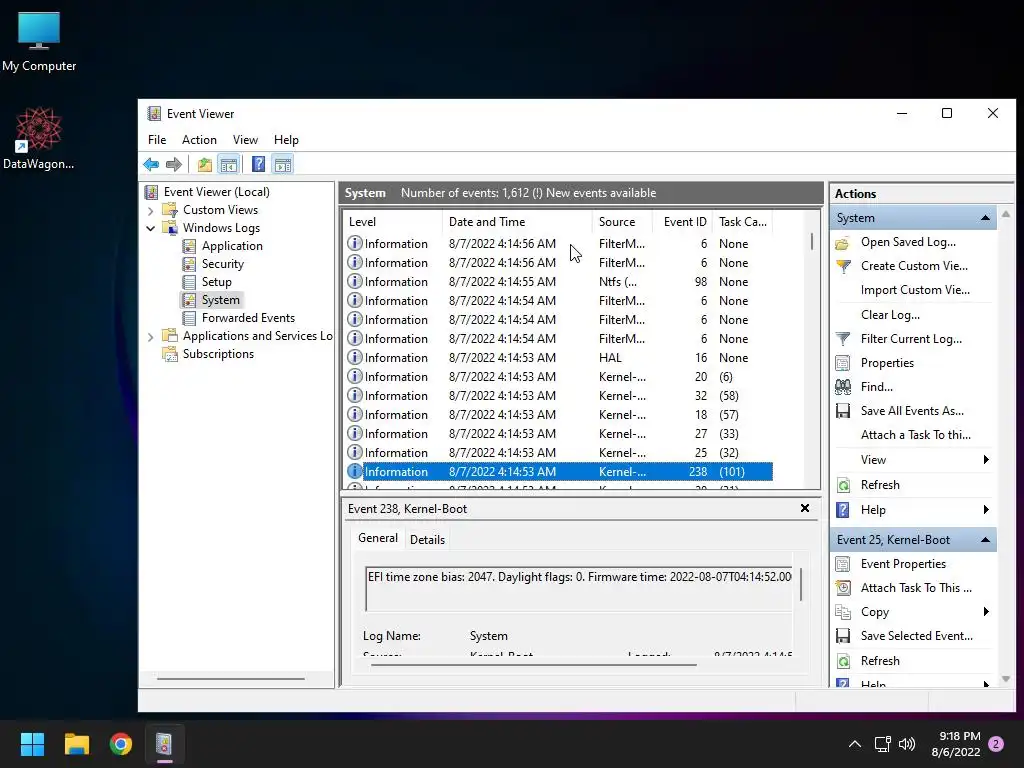Click the Back arrow toolbar icon
Viewport: 1024px width, 768px height.
151,165
